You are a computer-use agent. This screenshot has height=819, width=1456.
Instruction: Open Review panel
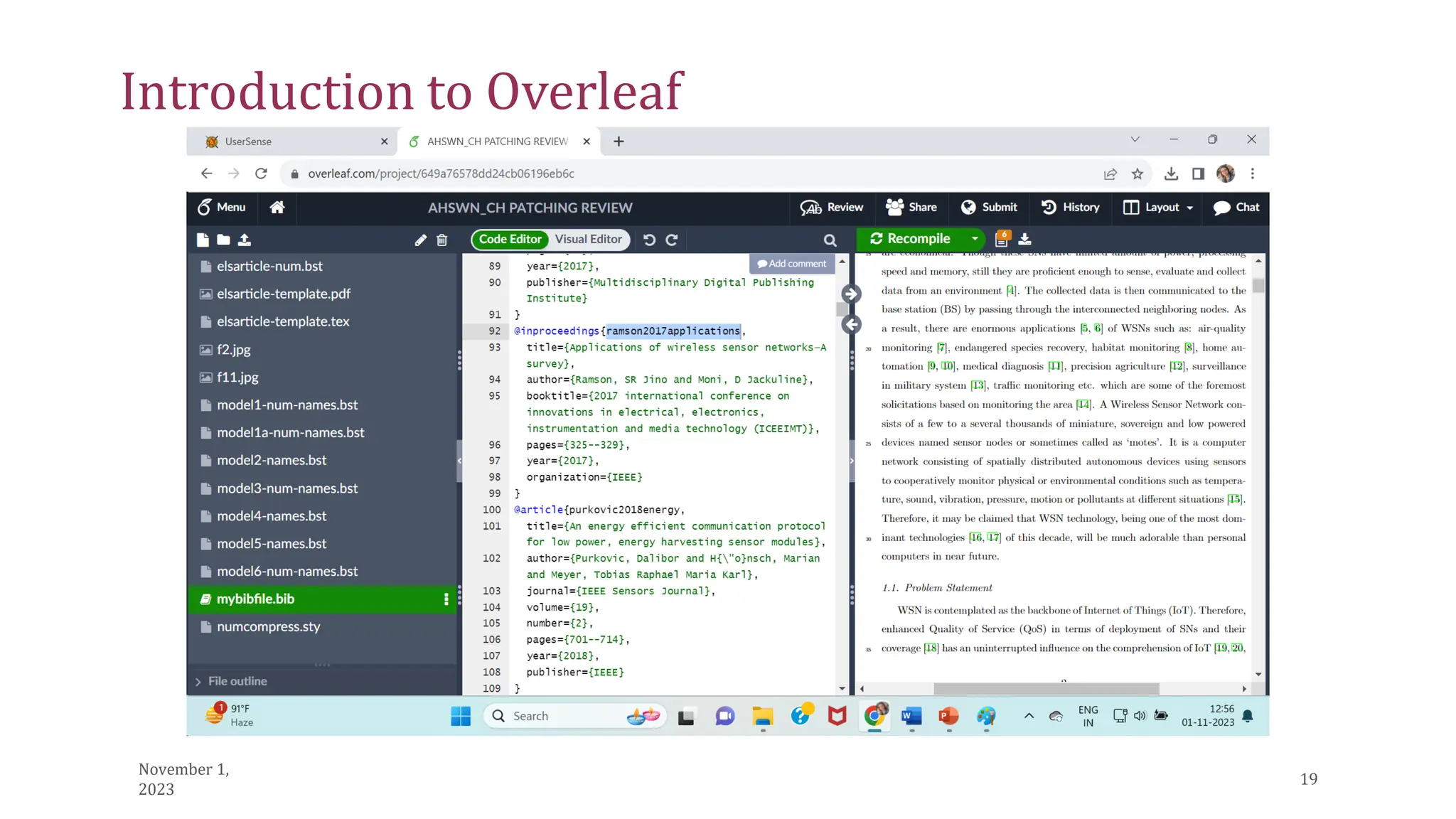click(x=831, y=207)
